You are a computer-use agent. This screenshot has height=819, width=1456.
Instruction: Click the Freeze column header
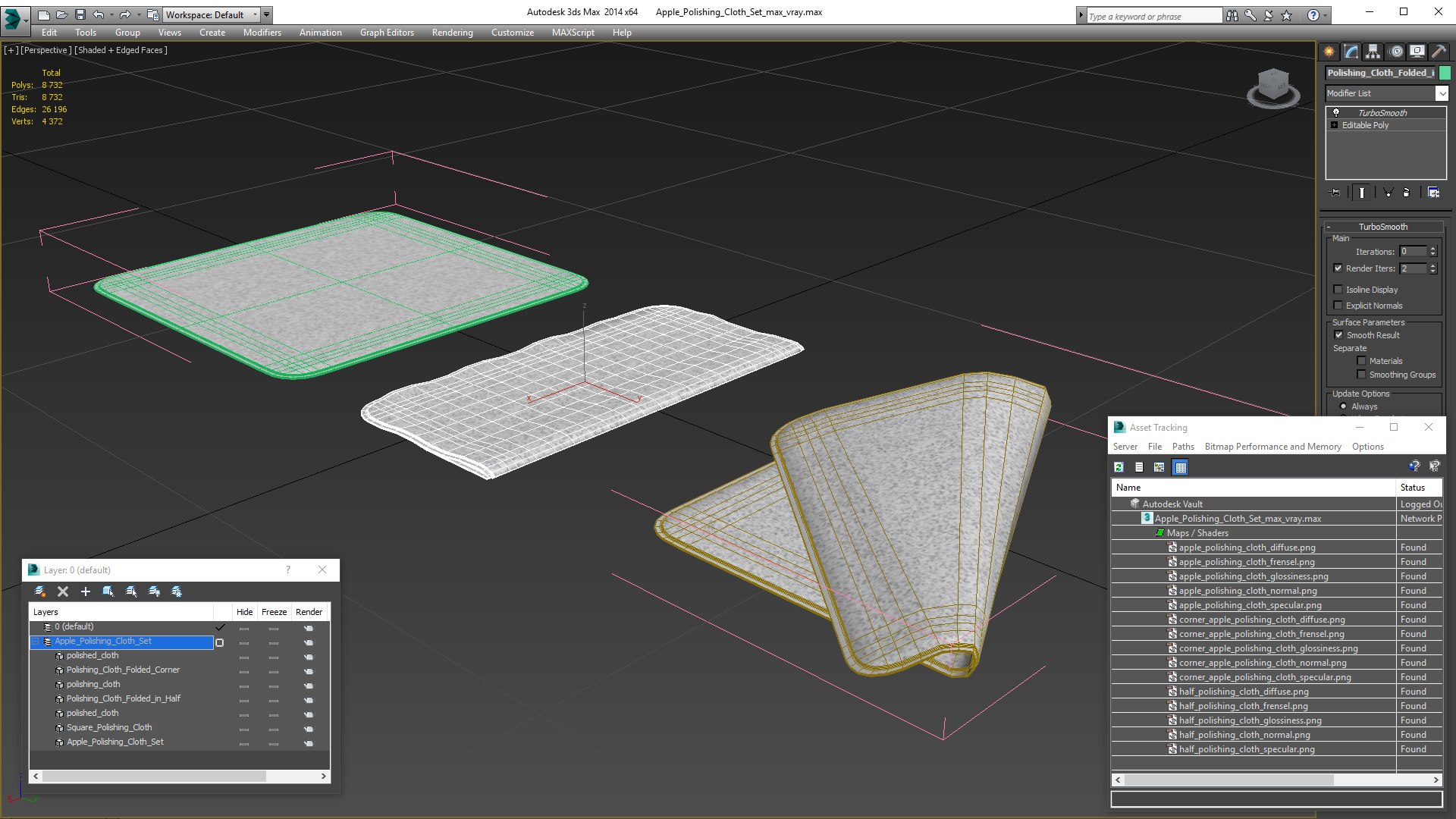pos(274,612)
